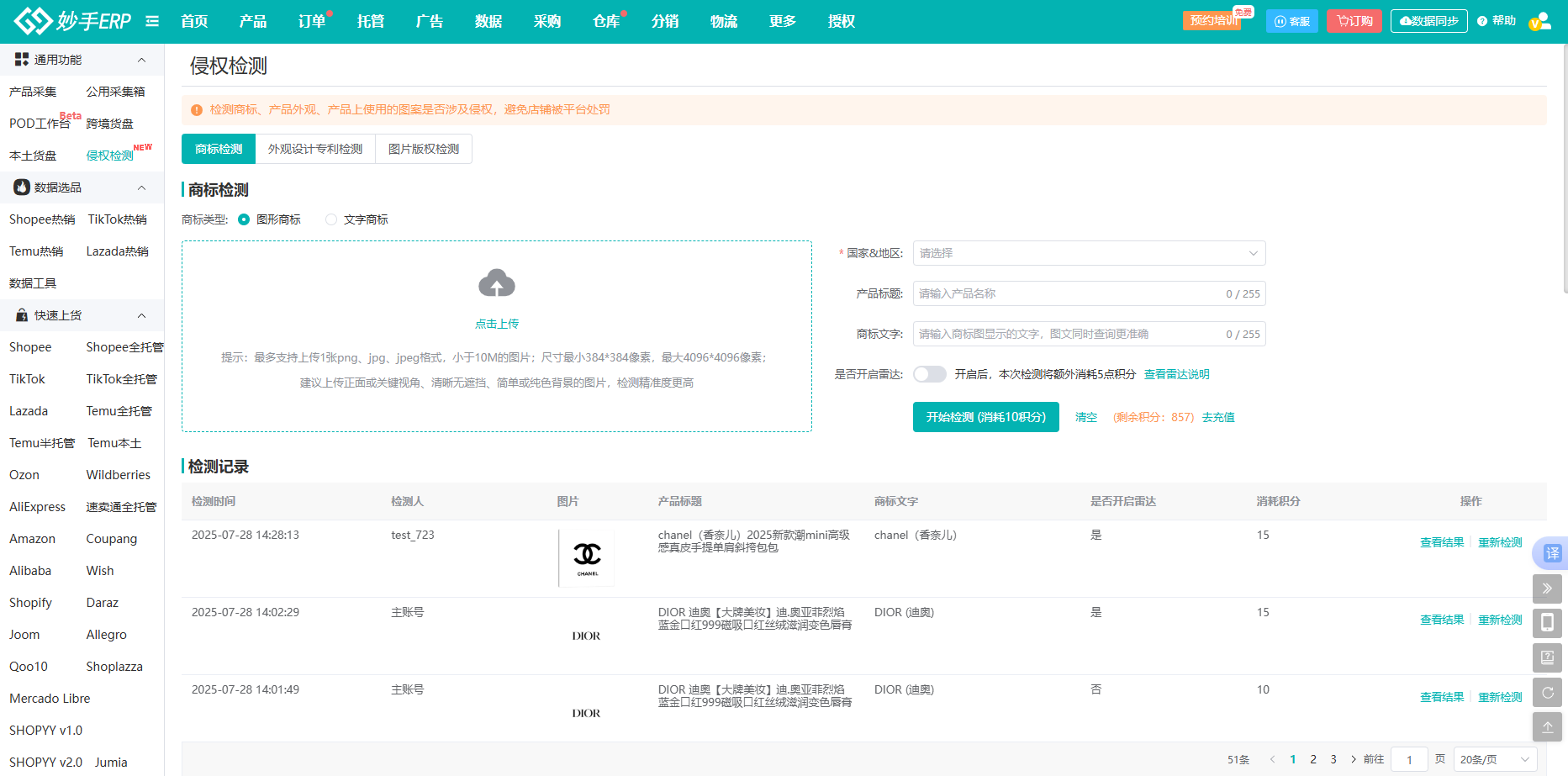Click the back-to-top arrow icon
Viewport: 1568px width, 776px height.
[1547, 726]
